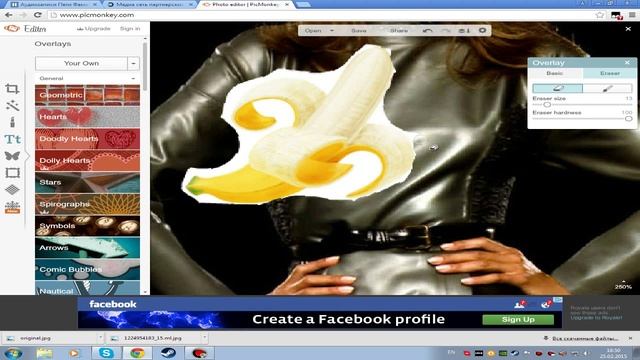Click the Upgrade link

[94, 29]
